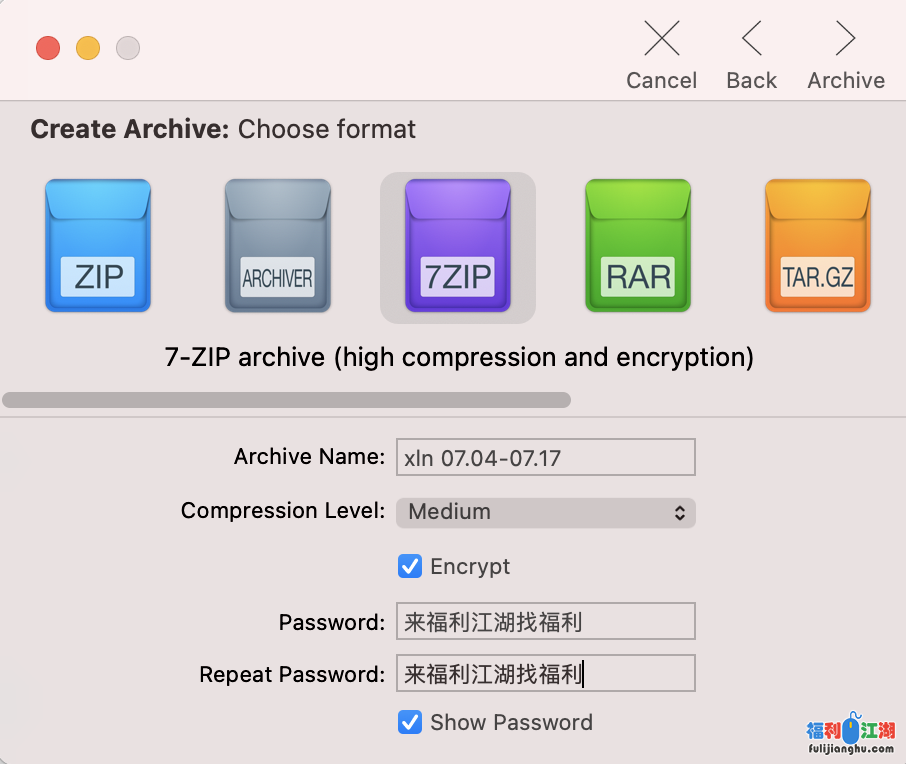Click the horizontal format list scrollbar

pyautogui.click(x=286, y=400)
